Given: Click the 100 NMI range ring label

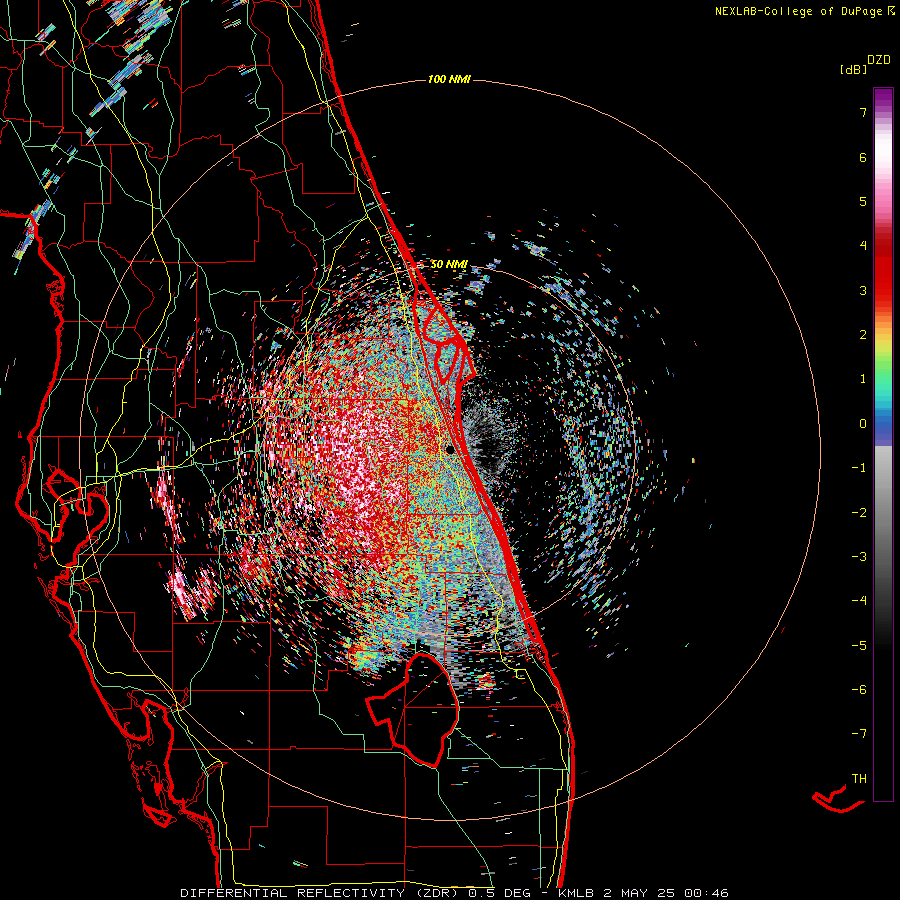Looking at the screenshot, I should [449, 79].
